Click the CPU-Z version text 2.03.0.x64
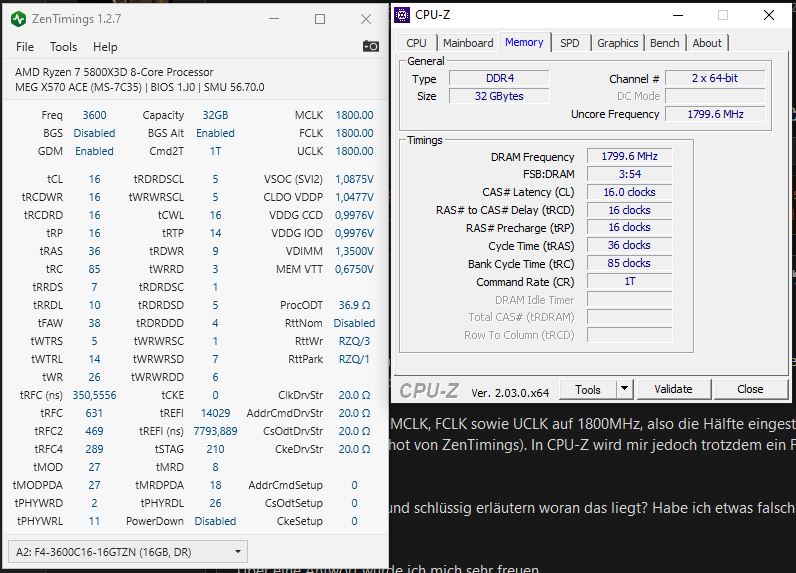The height and width of the screenshot is (573, 796). 510,393
